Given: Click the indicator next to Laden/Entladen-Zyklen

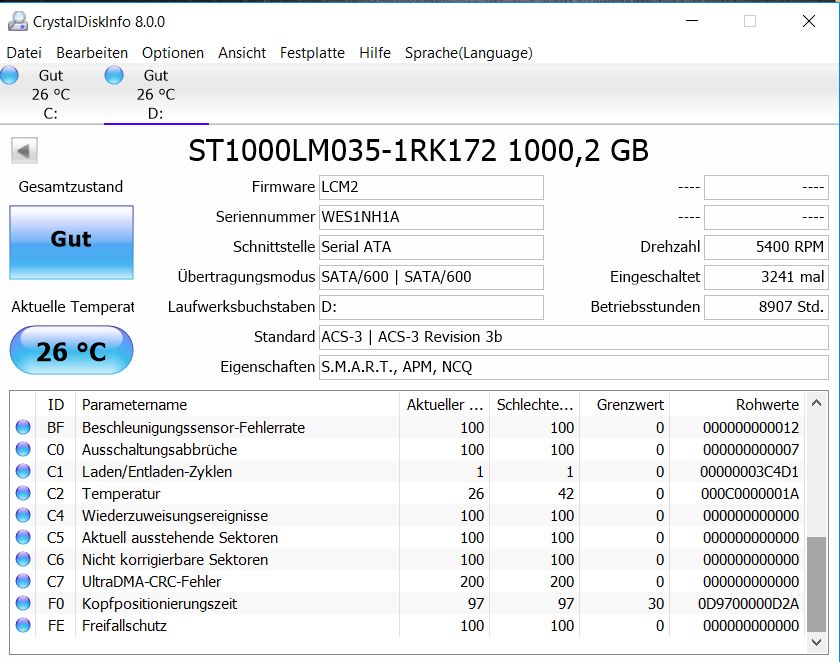Looking at the screenshot, I should (24, 471).
